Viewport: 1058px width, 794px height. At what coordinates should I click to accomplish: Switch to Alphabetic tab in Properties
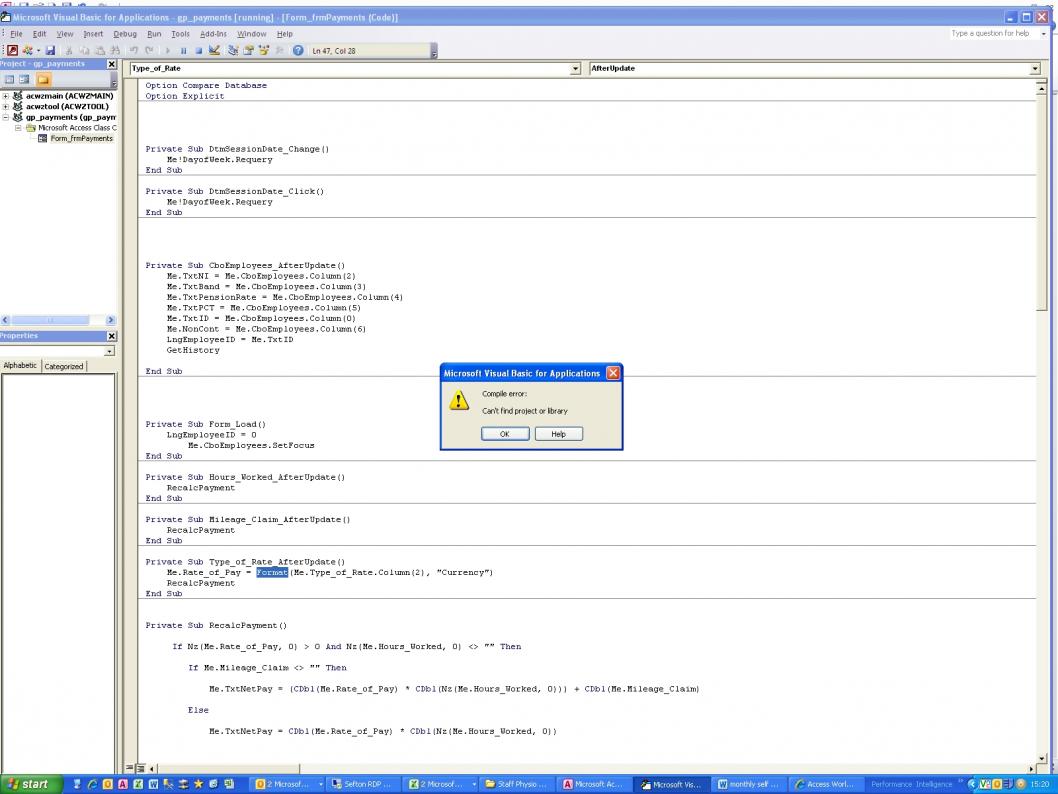[20, 366]
